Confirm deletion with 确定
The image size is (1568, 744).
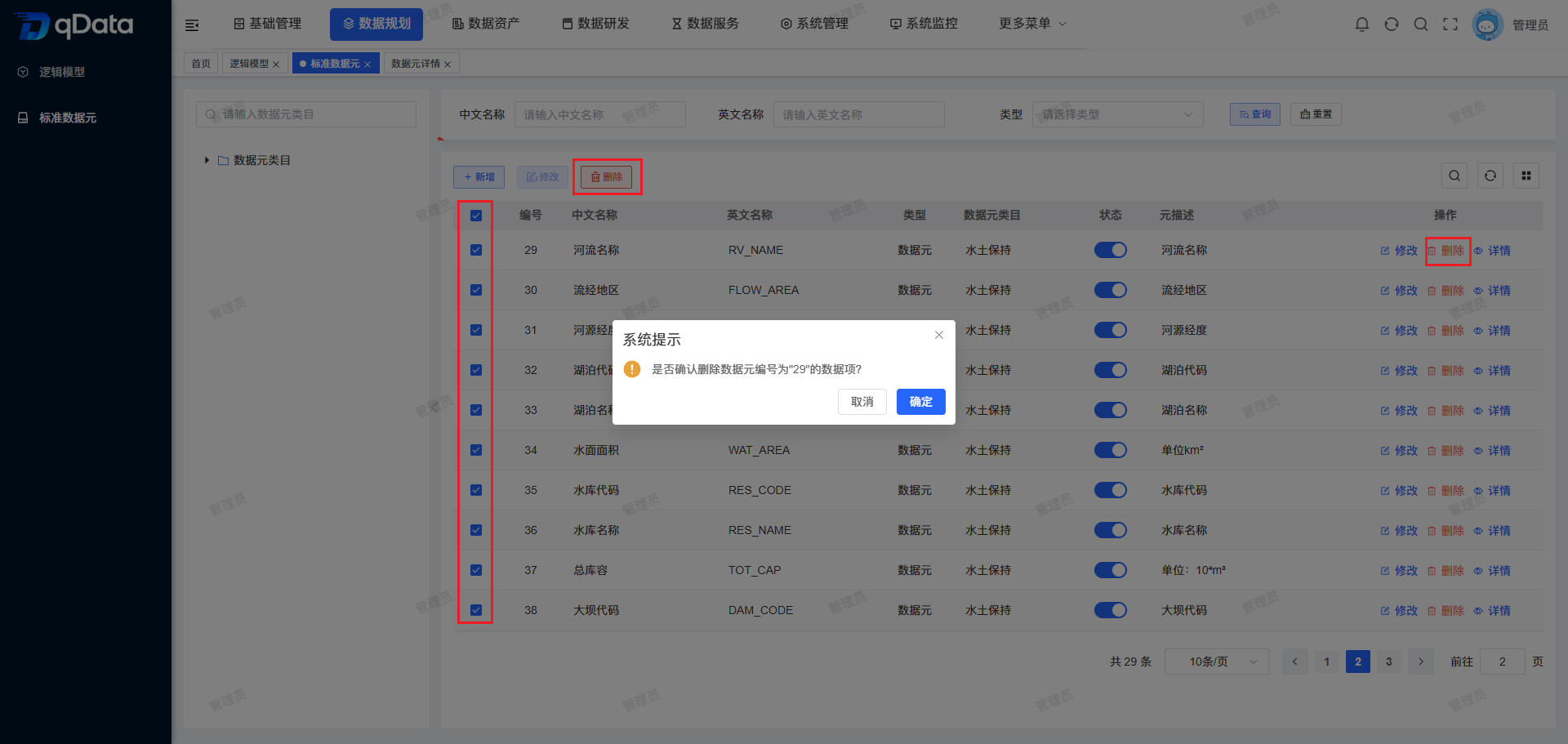921,402
